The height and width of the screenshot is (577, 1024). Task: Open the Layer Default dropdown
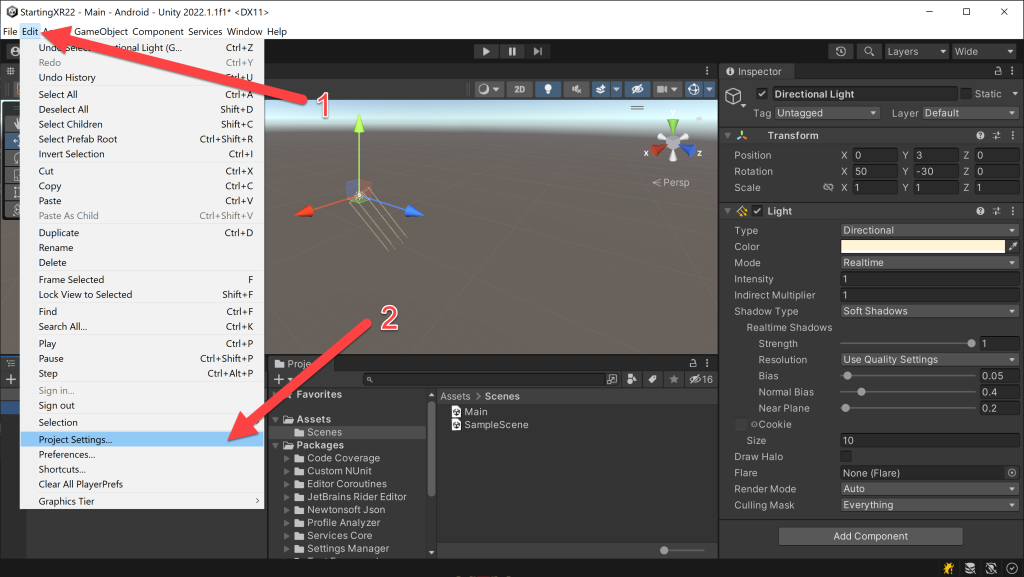pos(970,113)
